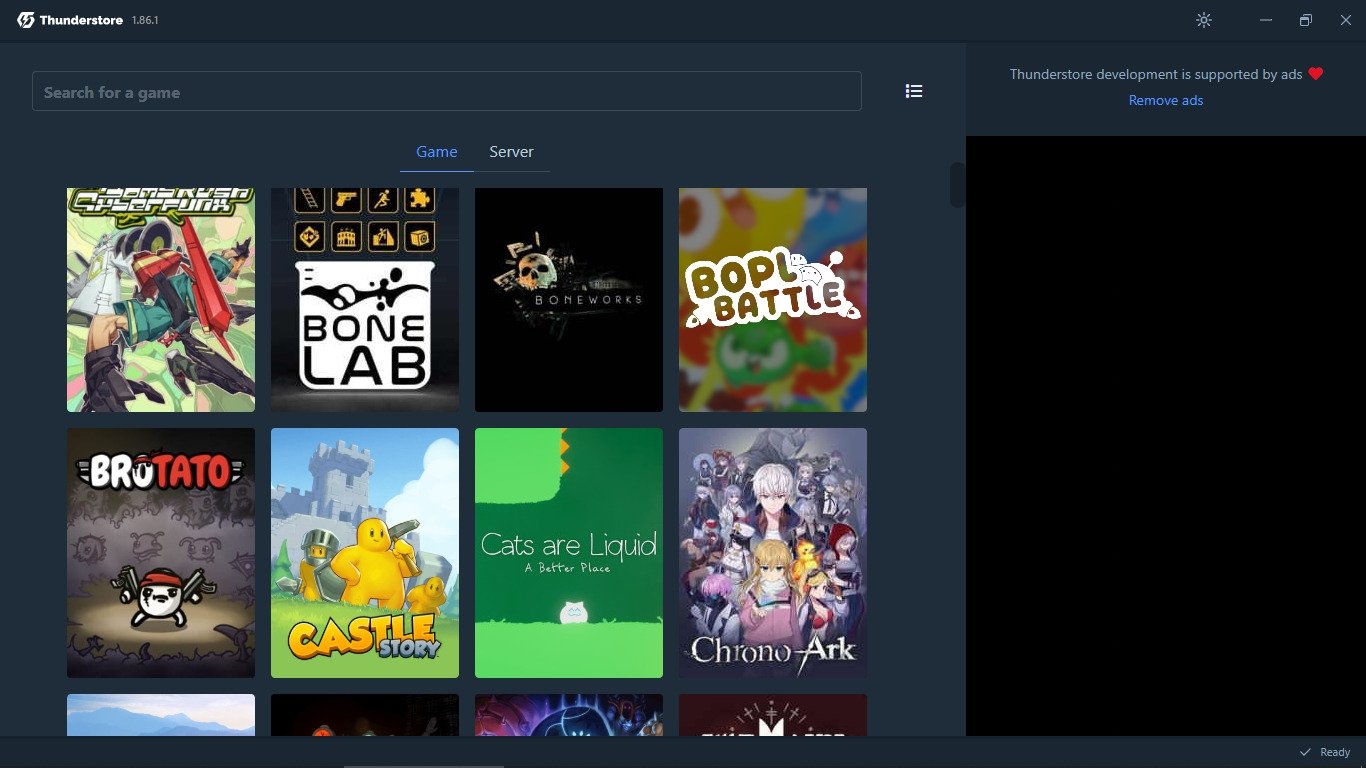Select the Brotato game cover

tap(161, 553)
